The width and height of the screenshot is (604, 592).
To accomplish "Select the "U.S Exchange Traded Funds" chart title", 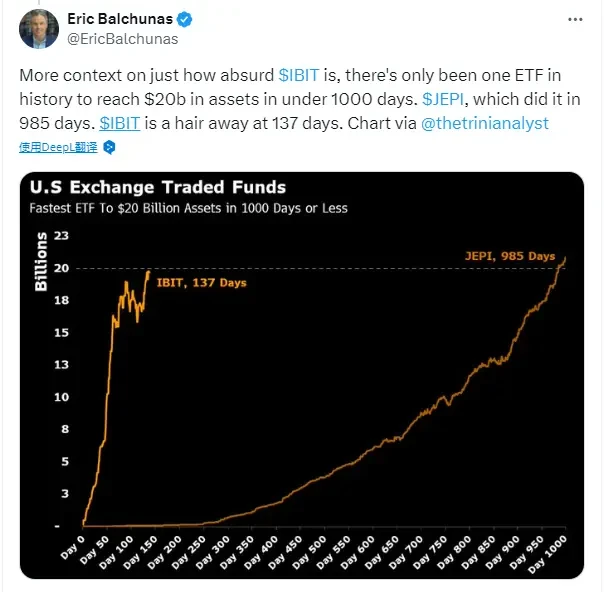I will click(157, 187).
